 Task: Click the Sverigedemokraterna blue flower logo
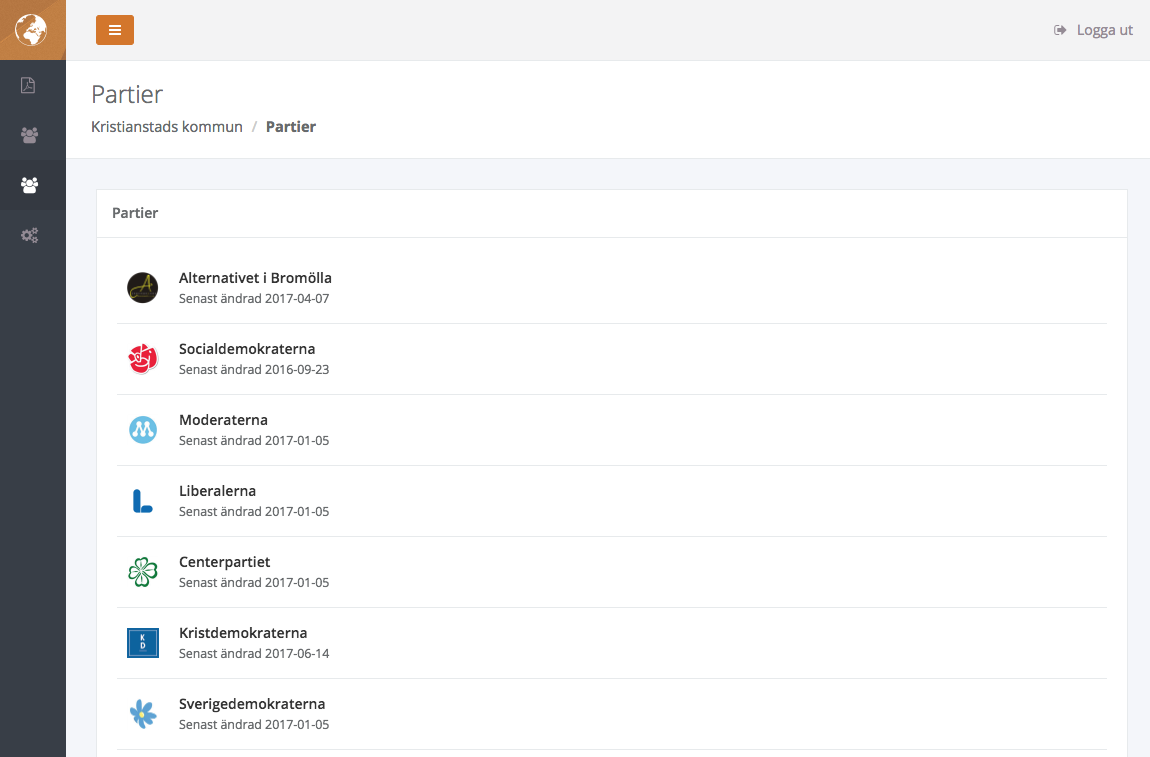[x=142, y=714]
